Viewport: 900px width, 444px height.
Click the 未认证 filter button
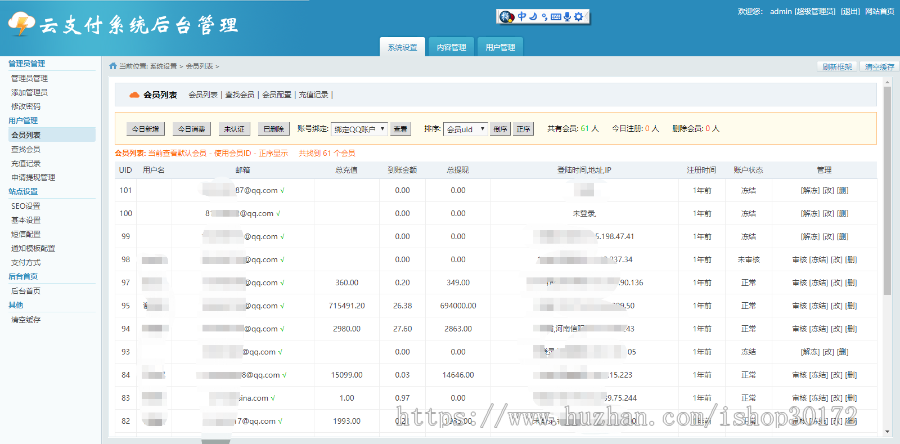(235, 129)
